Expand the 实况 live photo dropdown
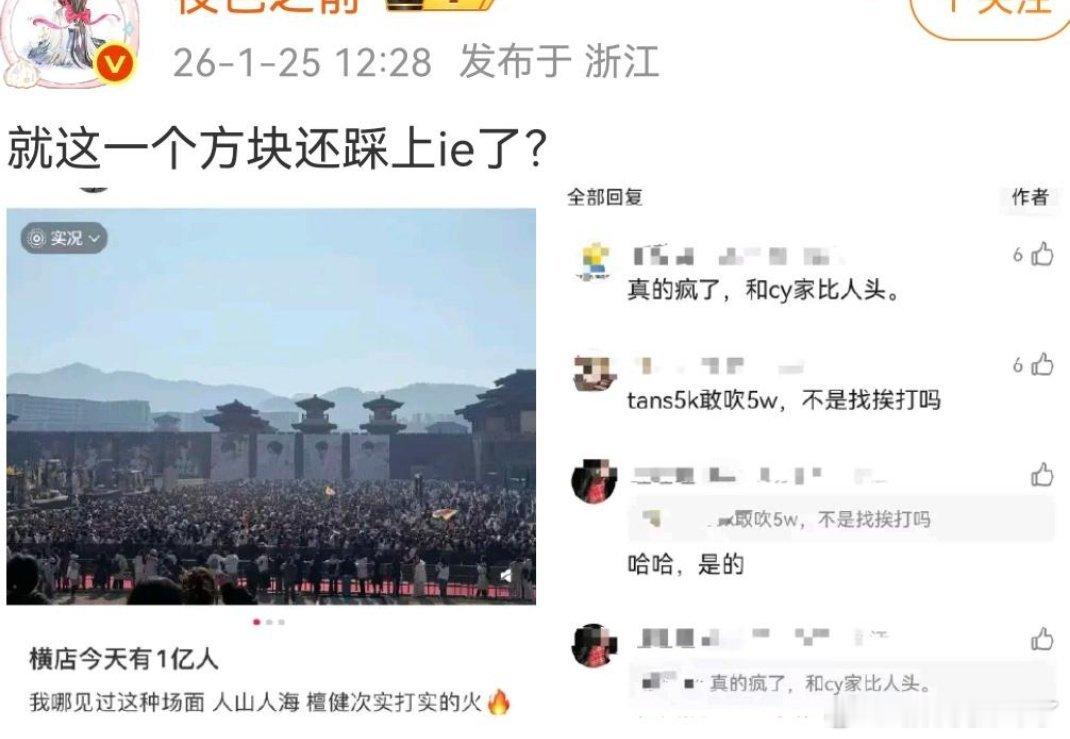Viewport: 1070px width, 739px height. pos(64,238)
